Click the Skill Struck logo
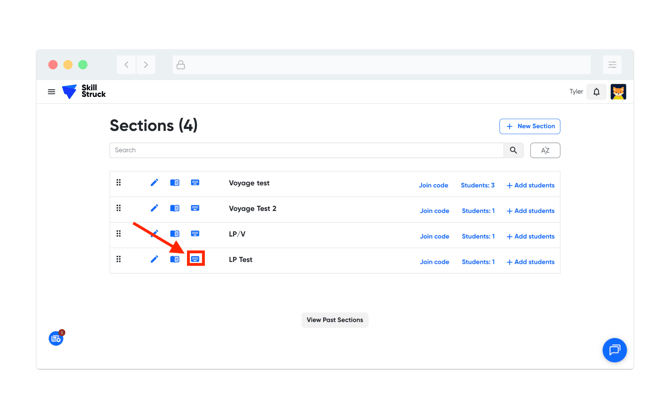Viewport: 670px width, 418px height. tap(84, 92)
